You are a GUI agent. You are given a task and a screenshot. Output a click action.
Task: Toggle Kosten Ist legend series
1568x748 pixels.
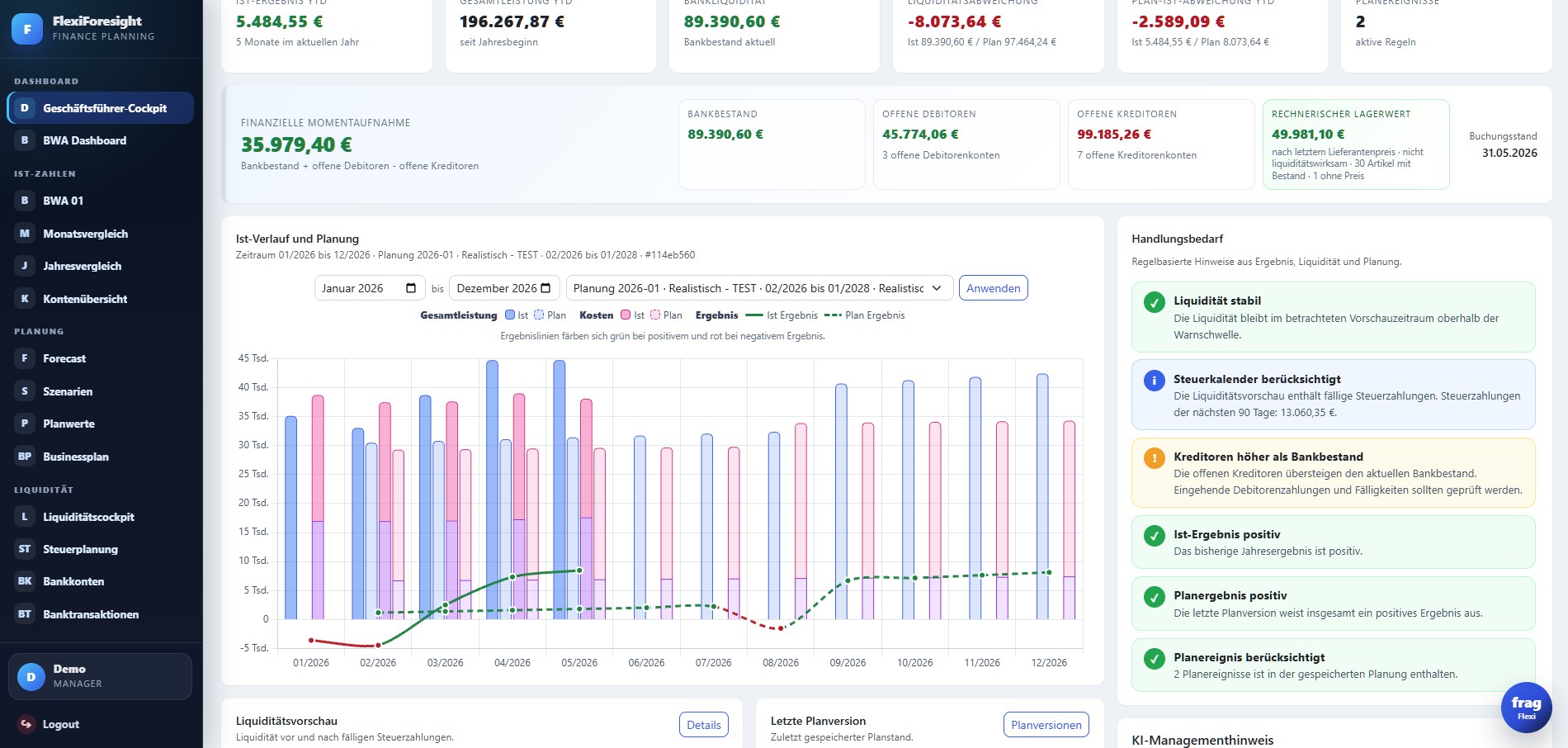tap(632, 315)
